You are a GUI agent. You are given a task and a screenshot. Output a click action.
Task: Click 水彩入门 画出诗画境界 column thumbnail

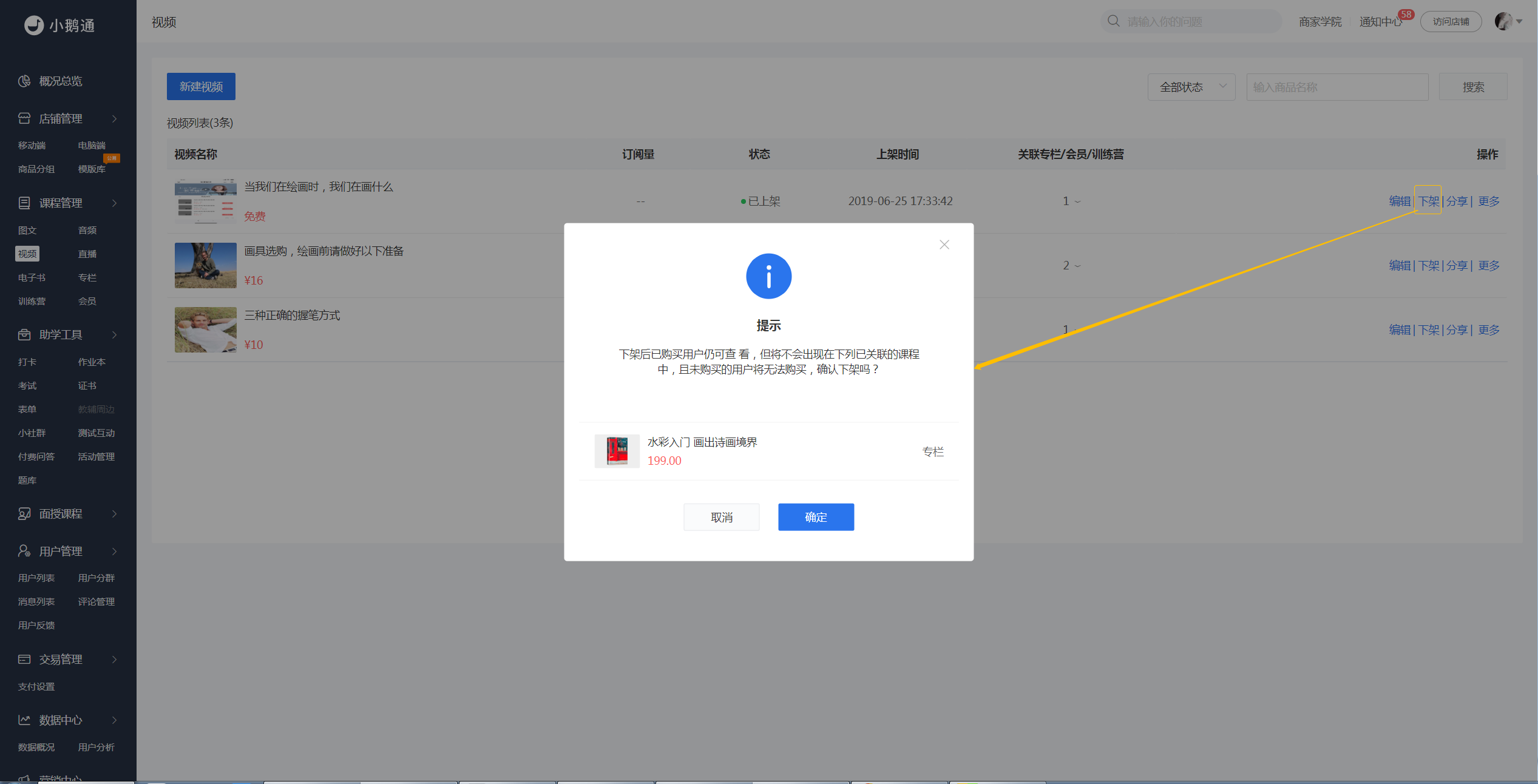[617, 451]
